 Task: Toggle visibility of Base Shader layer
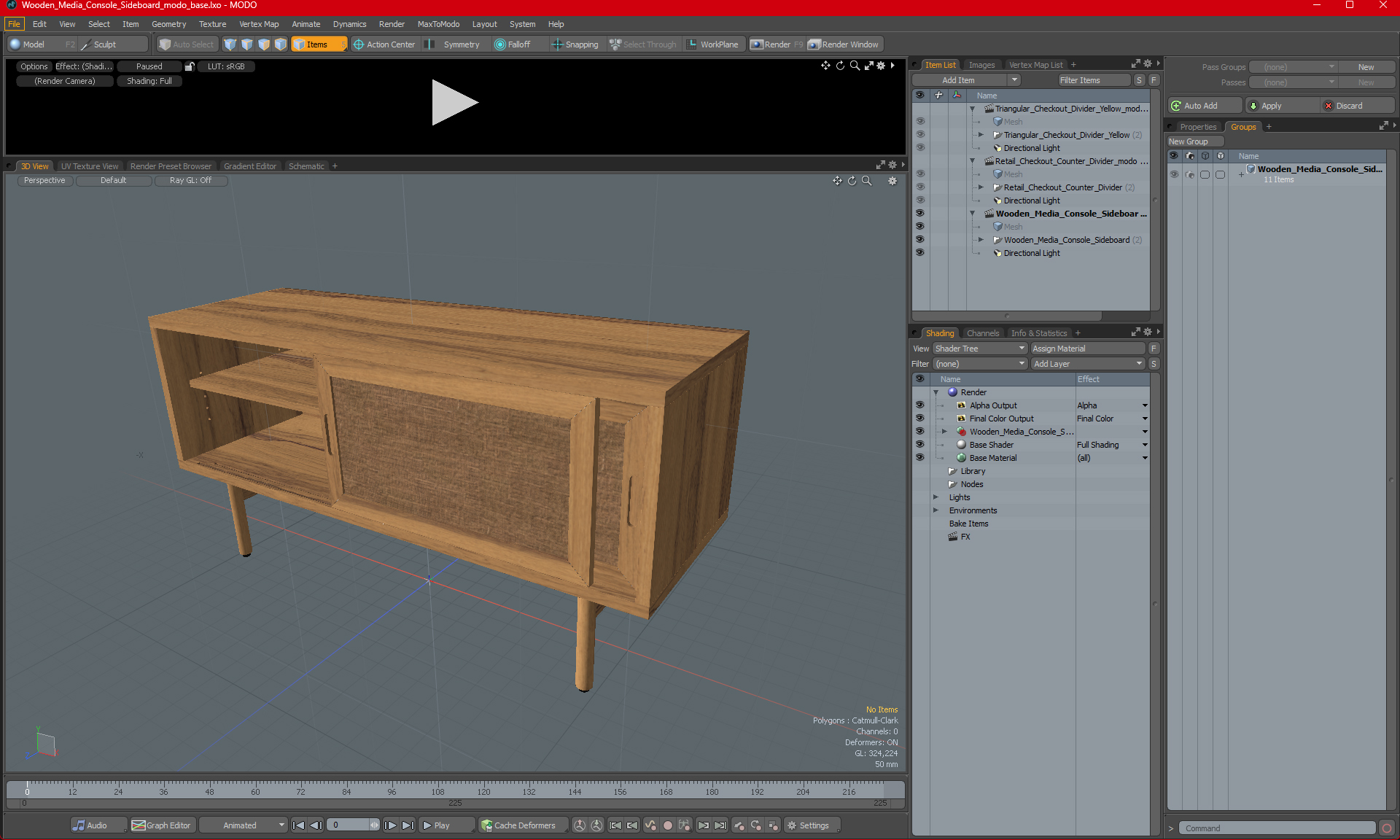[919, 445]
